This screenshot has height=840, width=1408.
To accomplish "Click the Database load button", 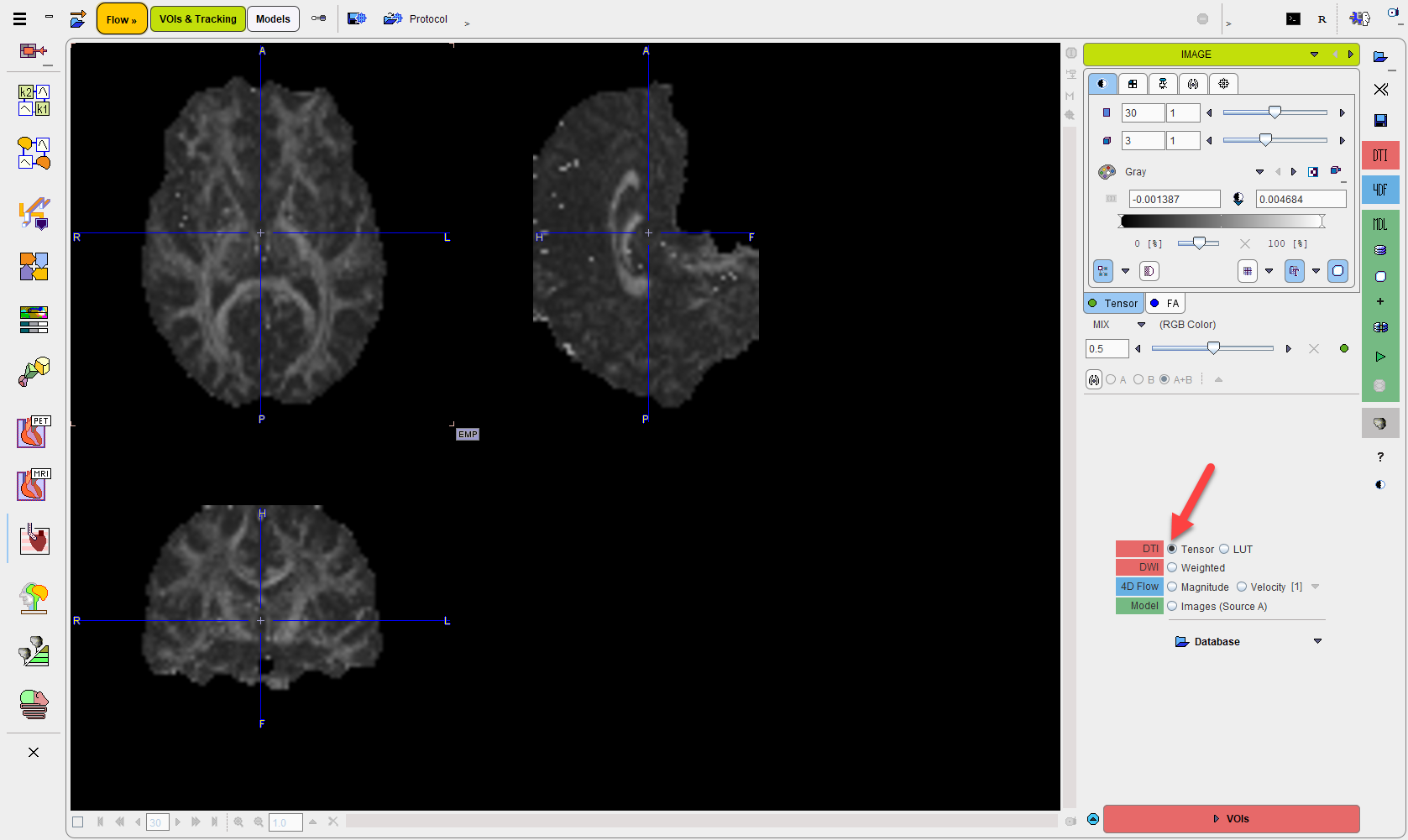I will tap(1207, 642).
